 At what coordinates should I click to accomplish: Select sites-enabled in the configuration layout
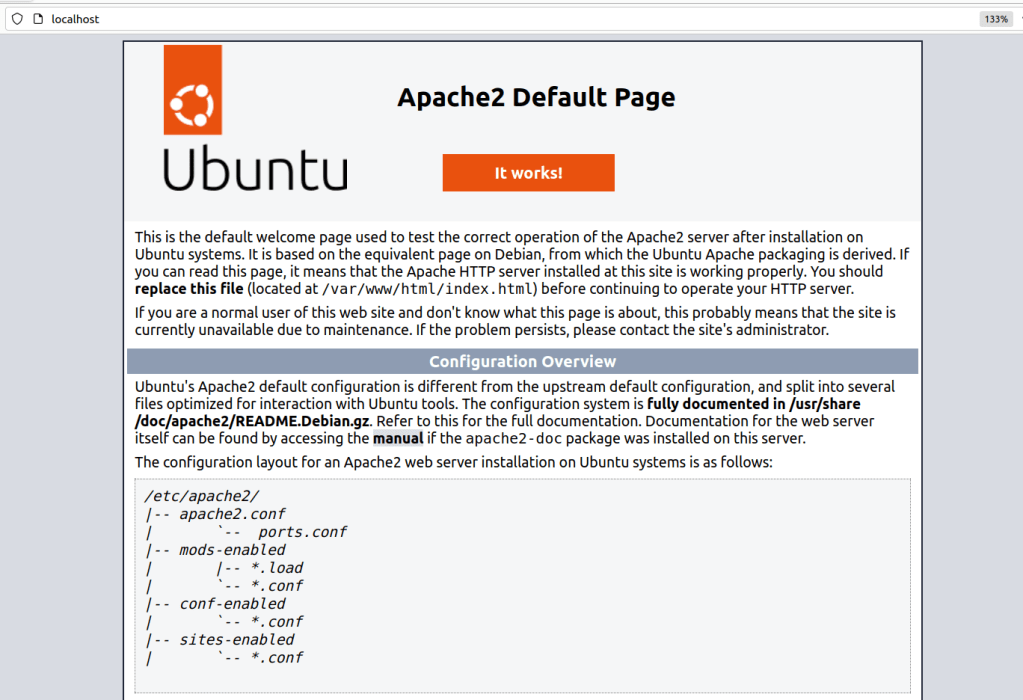click(x=237, y=639)
